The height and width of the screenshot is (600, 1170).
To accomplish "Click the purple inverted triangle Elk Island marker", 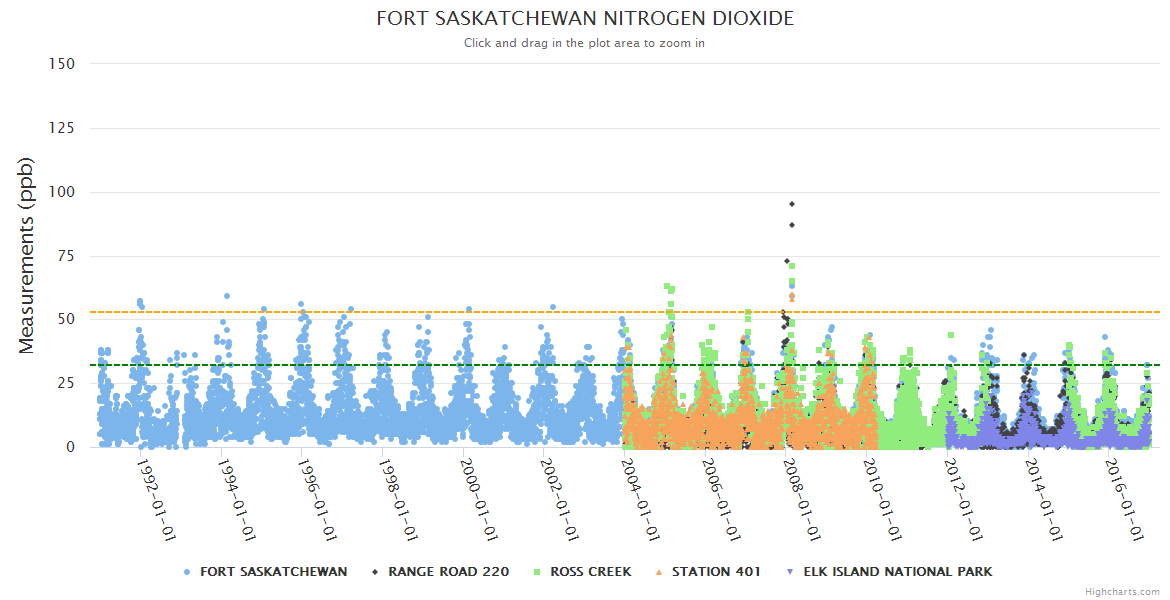I will coord(792,572).
